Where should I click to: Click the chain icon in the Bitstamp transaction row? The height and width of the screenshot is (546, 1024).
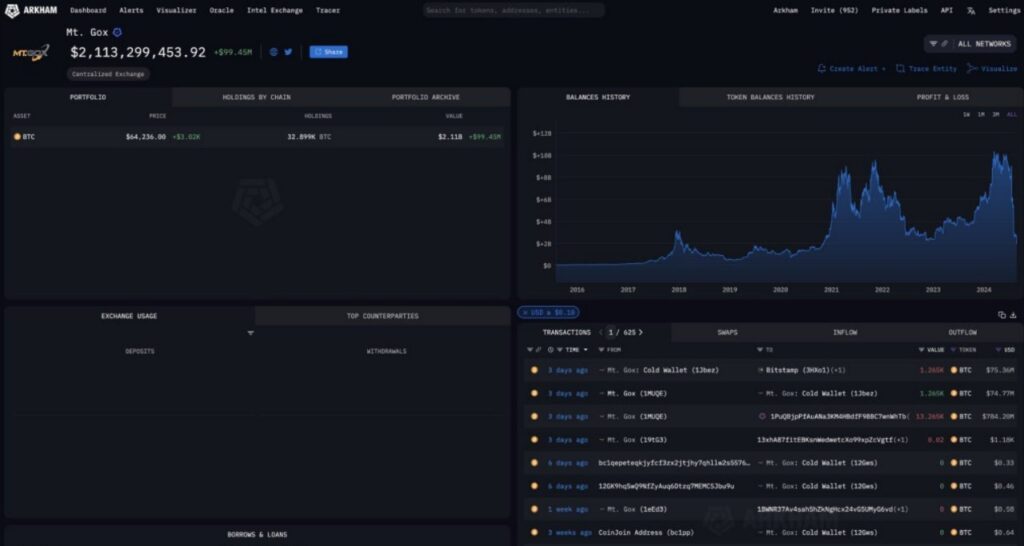click(x=534, y=370)
